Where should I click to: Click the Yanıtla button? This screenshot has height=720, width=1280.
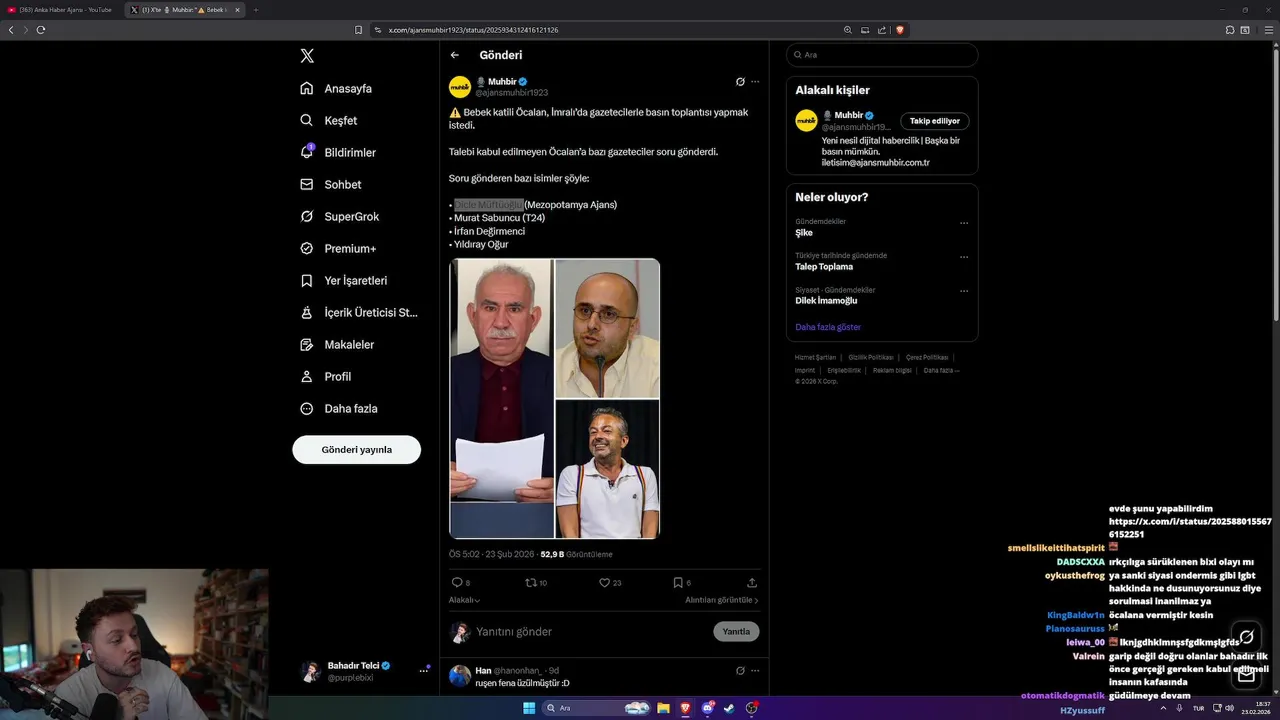point(736,632)
